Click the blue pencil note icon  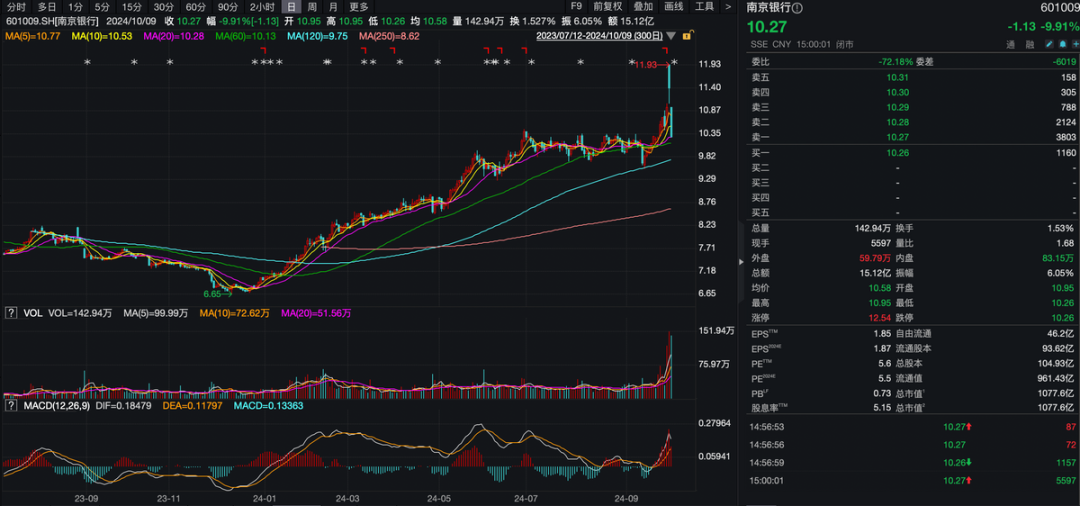tap(1049, 44)
